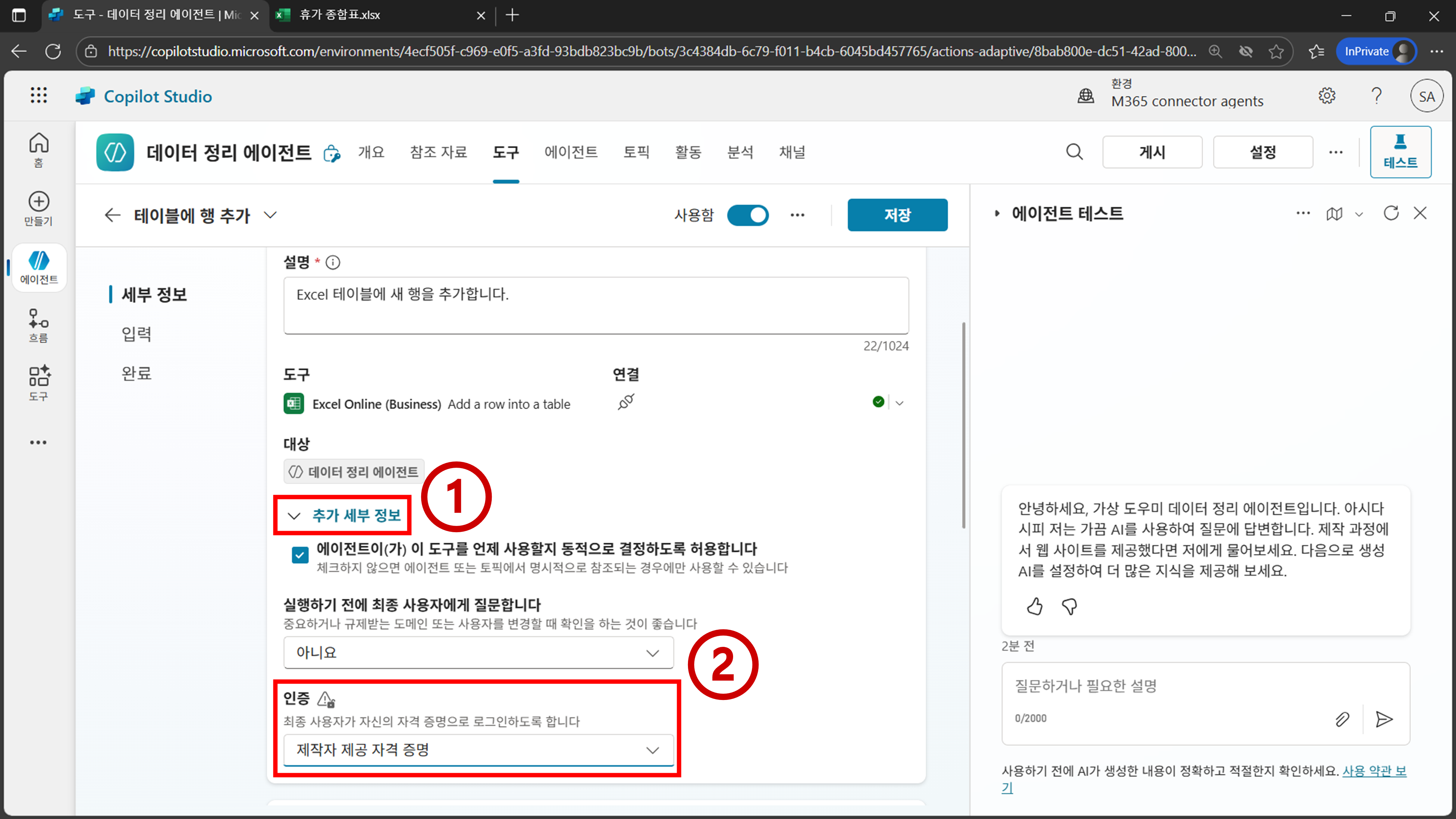Click the 설명 description text field

[x=596, y=305]
